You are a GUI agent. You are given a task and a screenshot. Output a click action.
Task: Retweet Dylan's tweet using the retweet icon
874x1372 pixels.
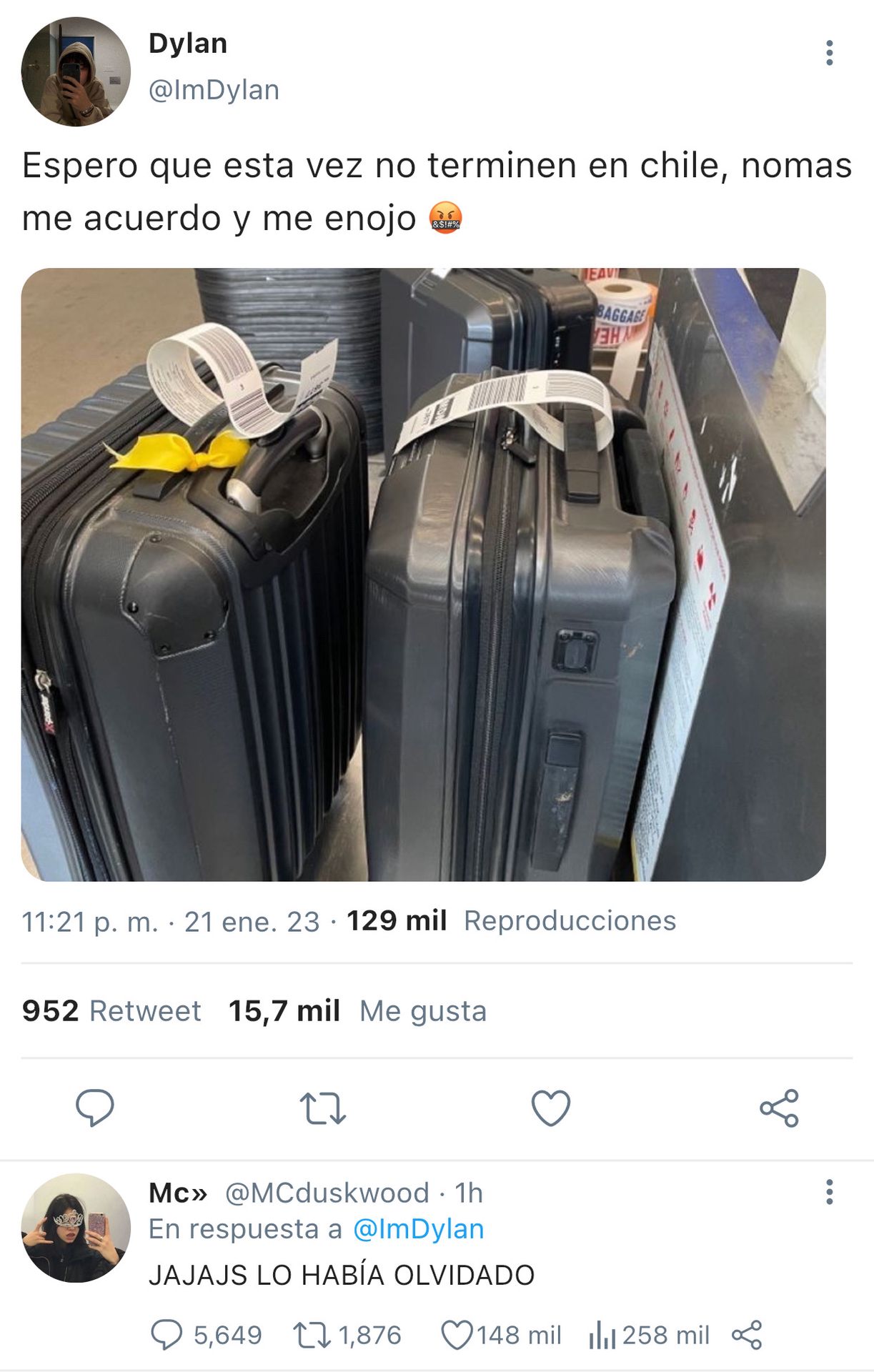[322, 1108]
